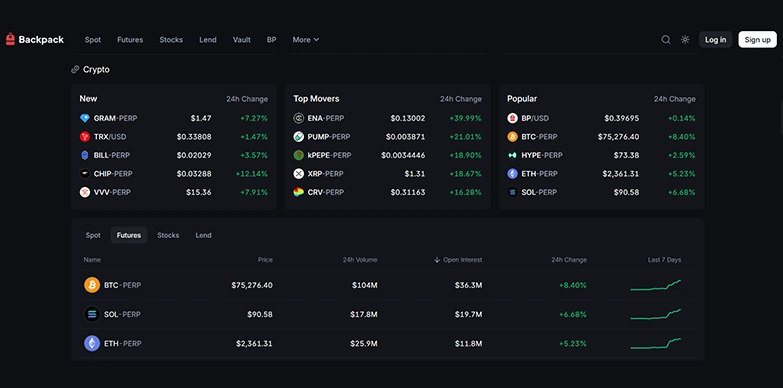Click the $75,276.40 price in BTC-PERP table row
This screenshot has height=388, width=783.
coord(252,285)
